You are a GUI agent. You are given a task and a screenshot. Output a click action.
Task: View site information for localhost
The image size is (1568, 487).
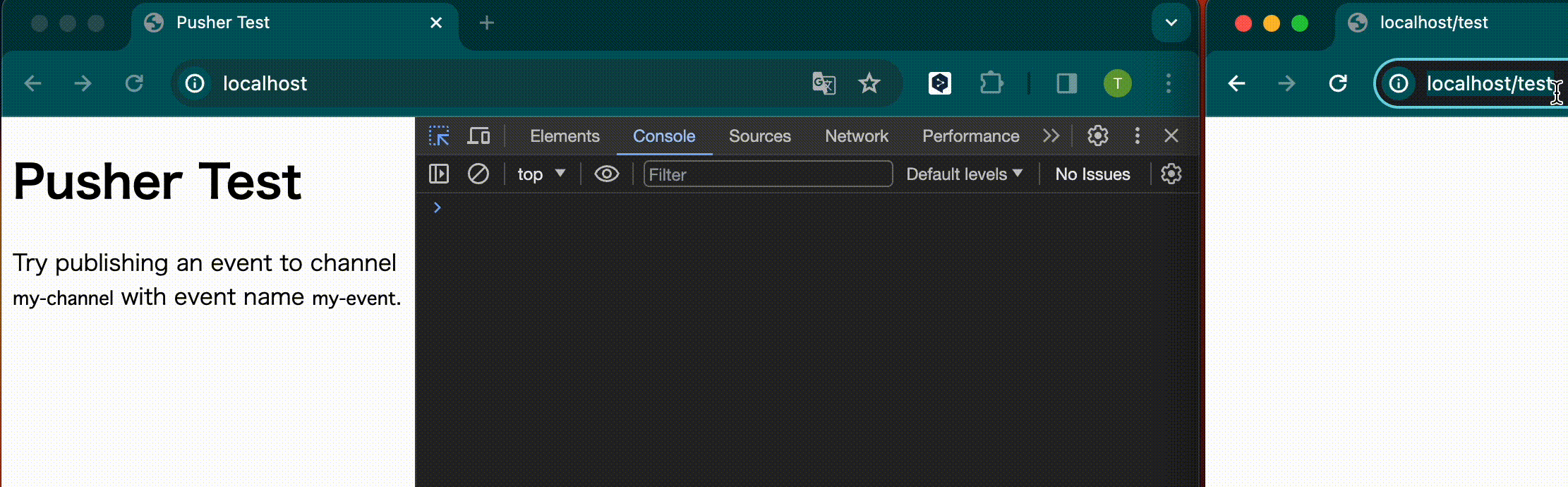(195, 83)
